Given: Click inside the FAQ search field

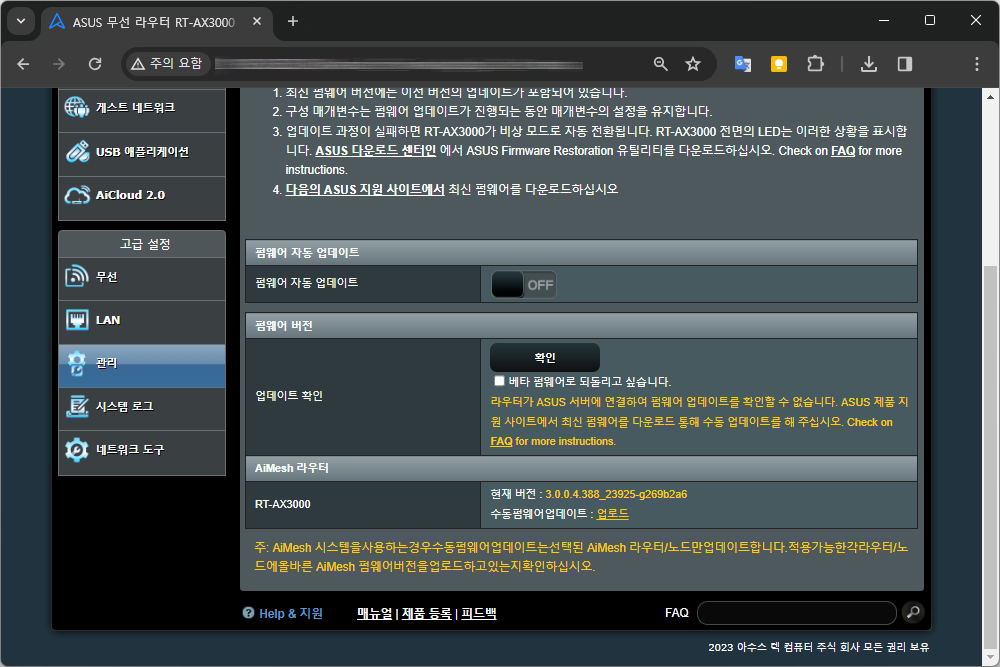Looking at the screenshot, I should pos(797,613).
